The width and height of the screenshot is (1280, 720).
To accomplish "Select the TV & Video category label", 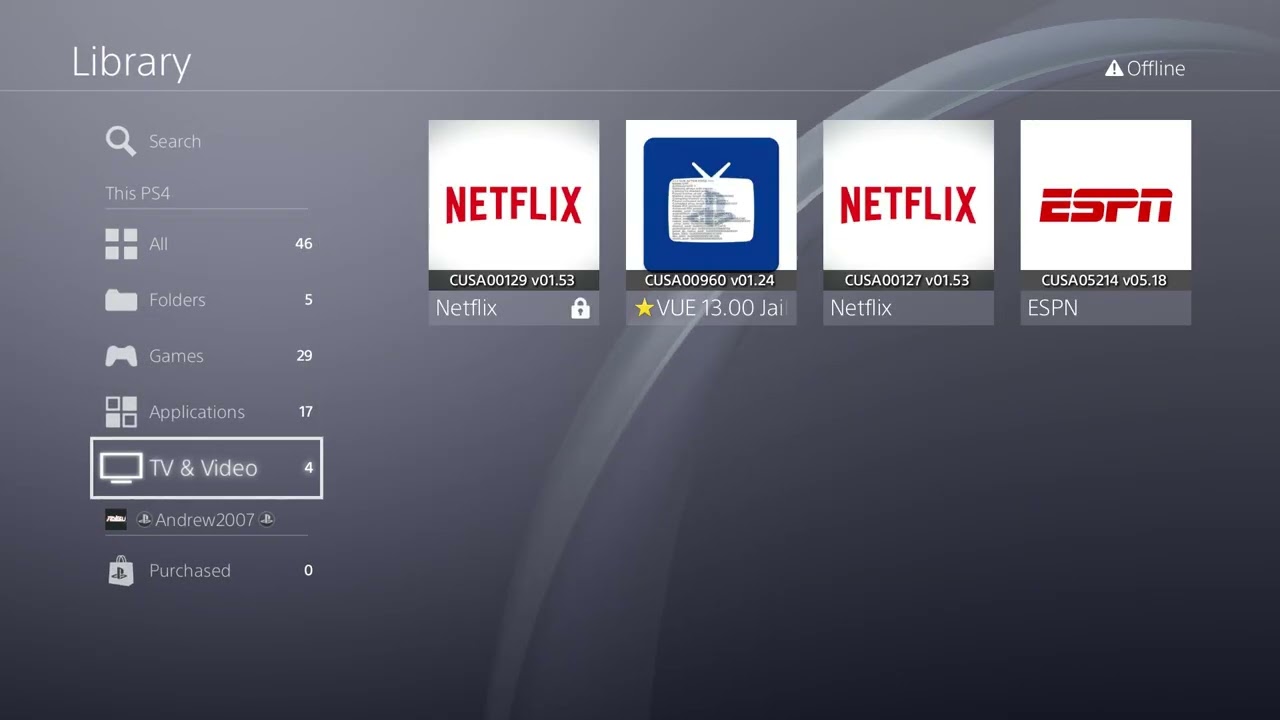I will tap(203, 468).
